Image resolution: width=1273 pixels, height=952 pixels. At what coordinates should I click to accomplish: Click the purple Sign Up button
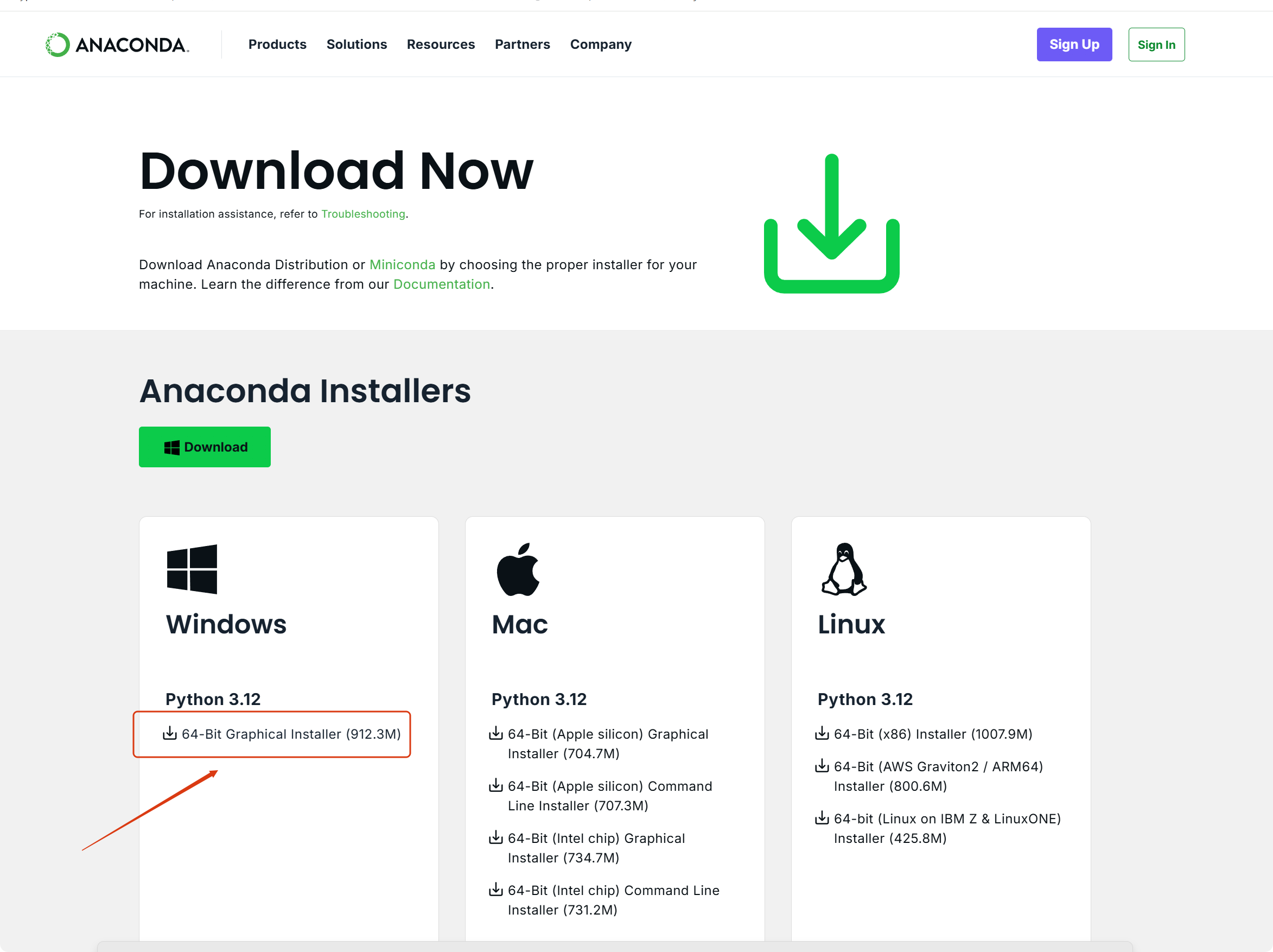pyautogui.click(x=1074, y=45)
